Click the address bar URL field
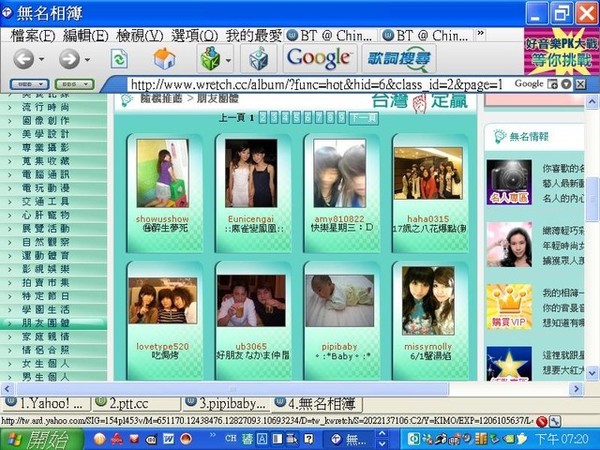Viewport: 600px width, 450px height. [317, 84]
